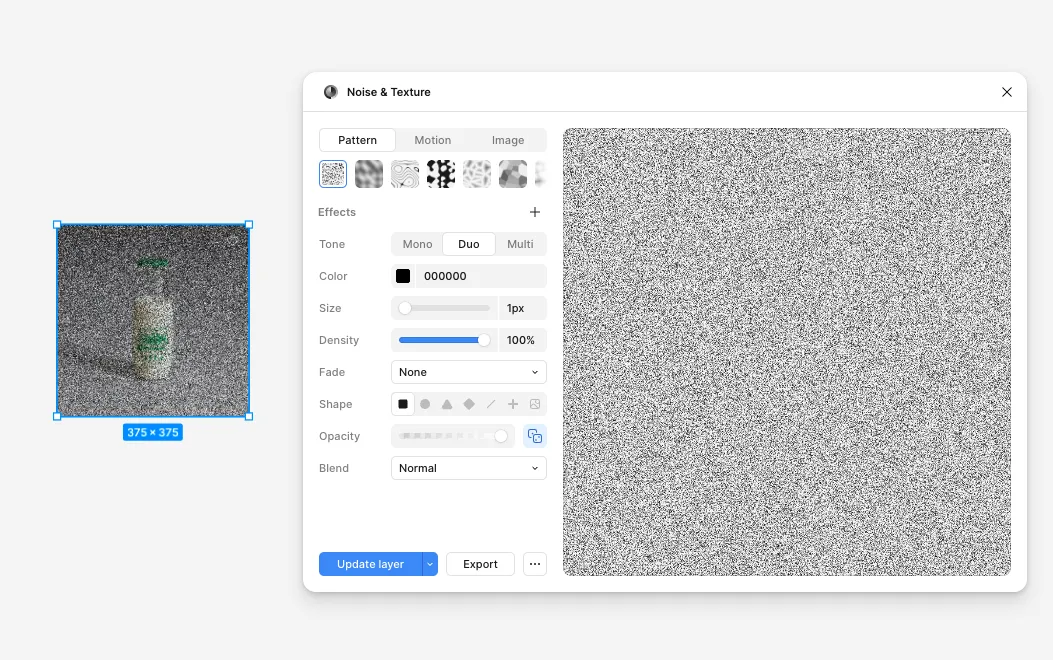Select the bottle image on canvas
Viewport: 1053px width, 660px height.
pyautogui.click(x=153, y=321)
